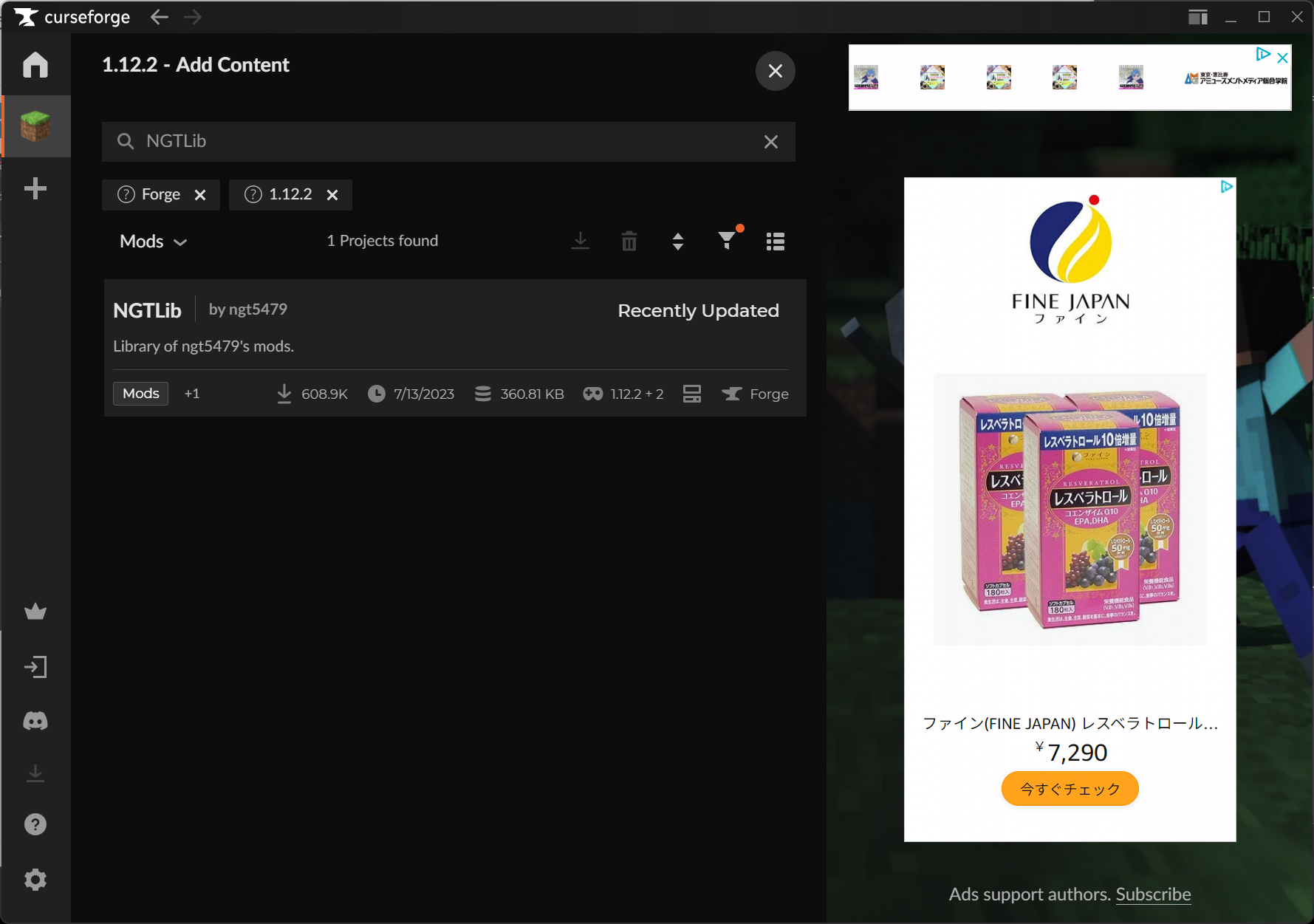Click the curseforge logo in the title bar
This screenshot has height=924, width=1314.
72,17
